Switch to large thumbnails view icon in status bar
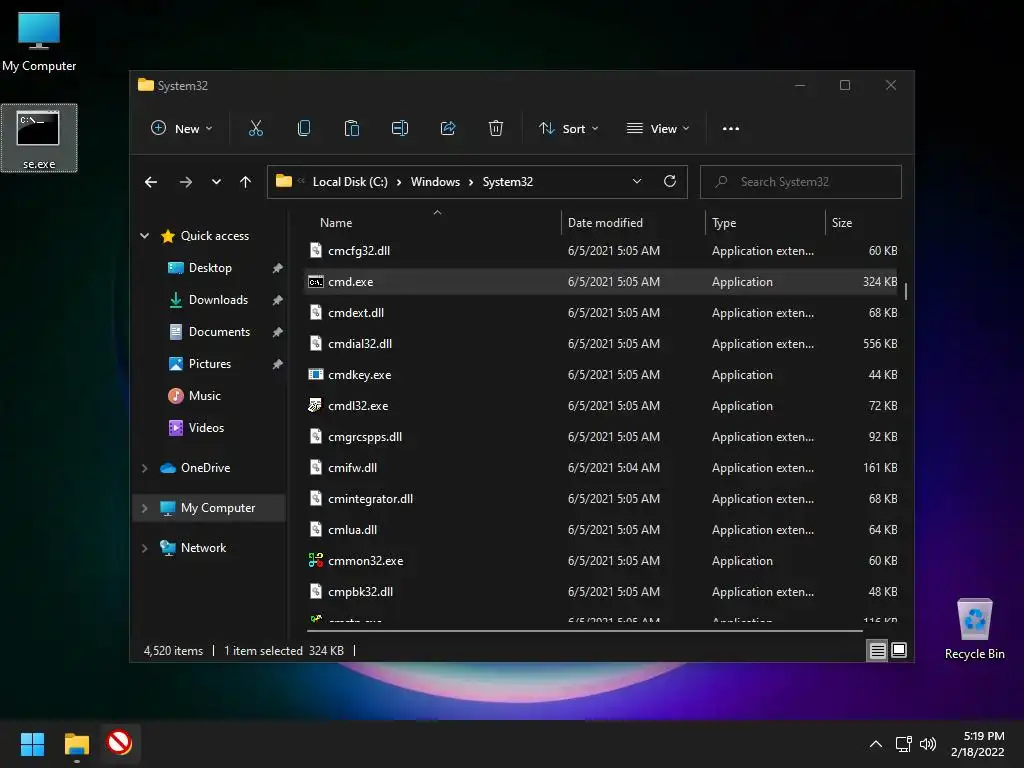The width and height of the screenshot is (1024, 768). (x=899, y=650)
